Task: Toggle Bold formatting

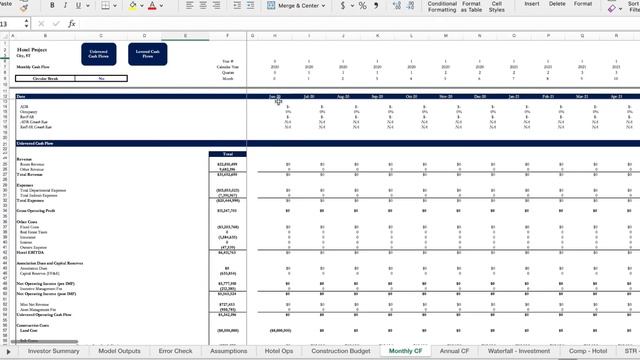Action: point(52,5)
